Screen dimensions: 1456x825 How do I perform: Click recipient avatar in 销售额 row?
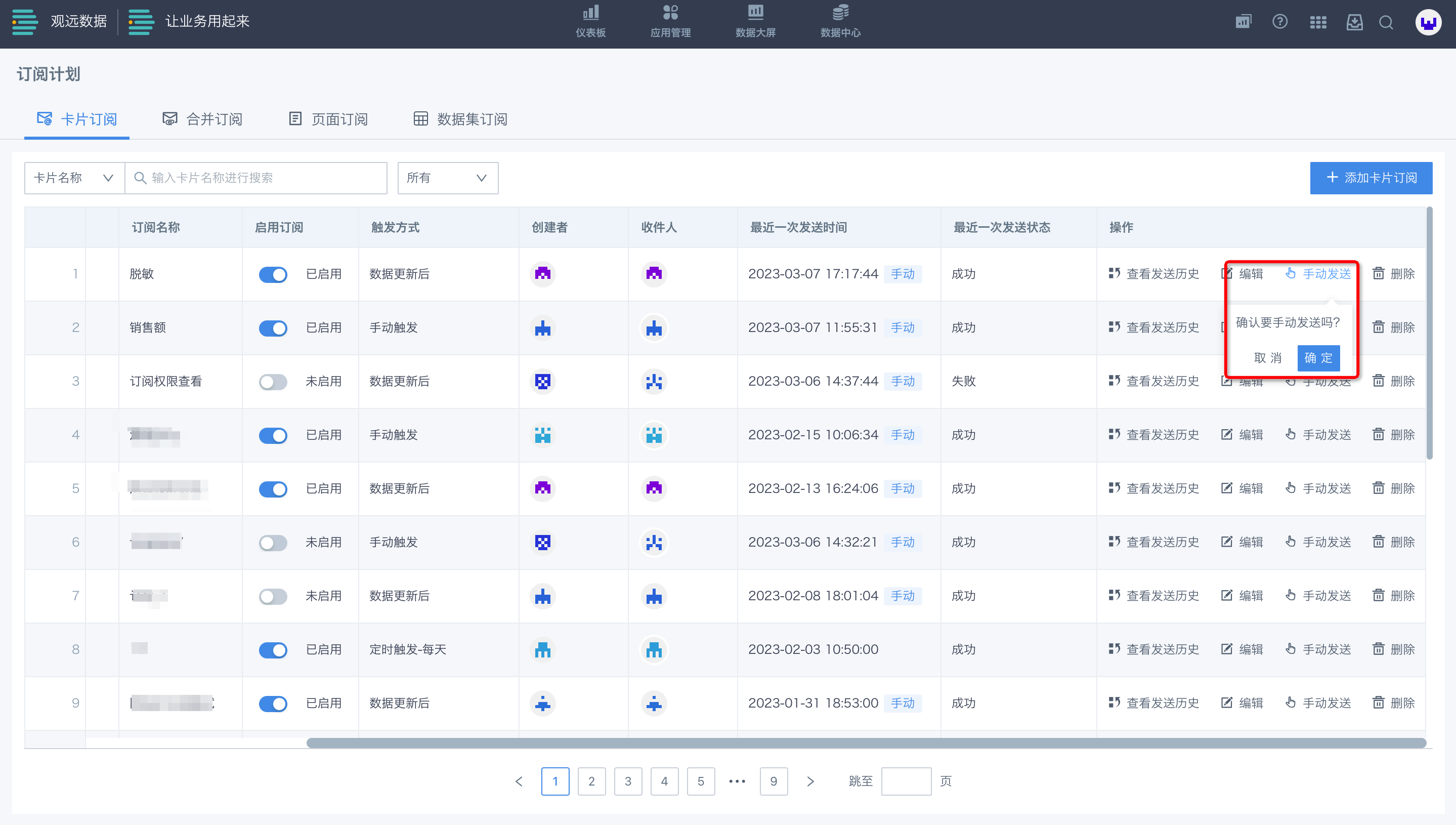654,328
